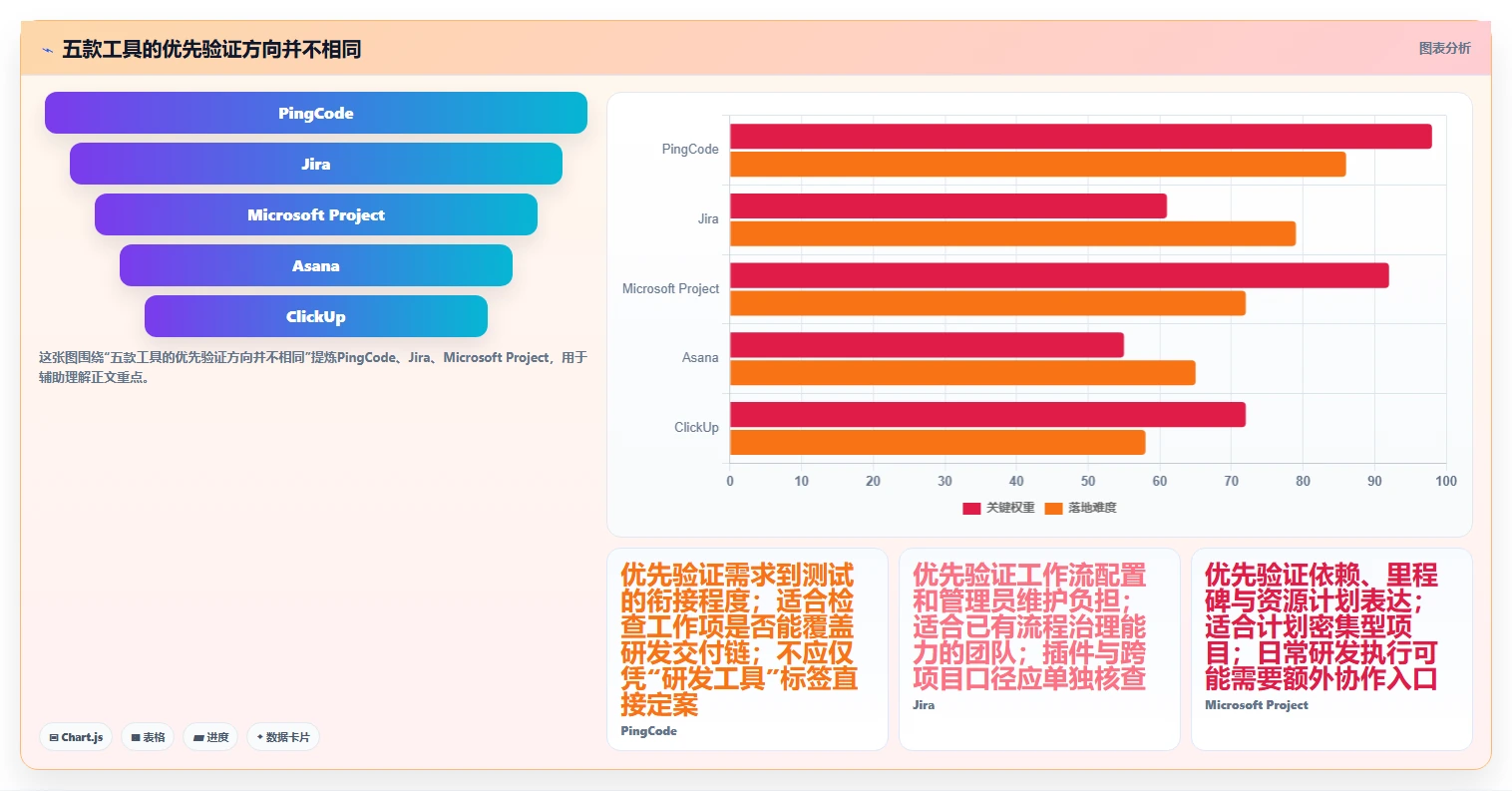Click Microsoft Project's orange 落地难度 chart bar
The width and height of the screenshot is (1512, 791).
click(x=987, y=303)
